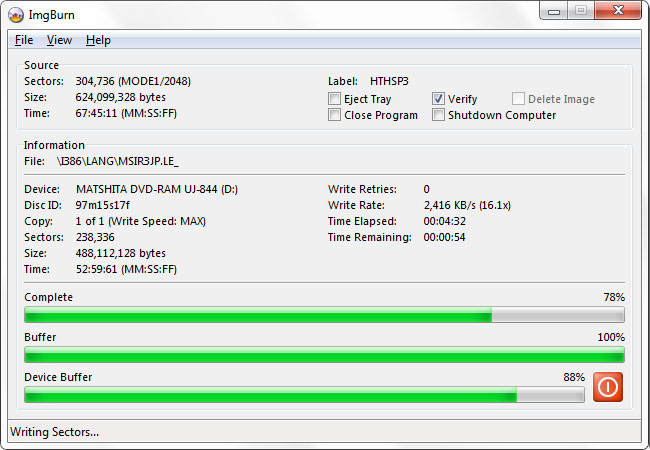This screenshot has width=650, height=450.
Task: Click the written time 52:59:61 (MM:SS:FF)
Action: click(x=126, y=269)
